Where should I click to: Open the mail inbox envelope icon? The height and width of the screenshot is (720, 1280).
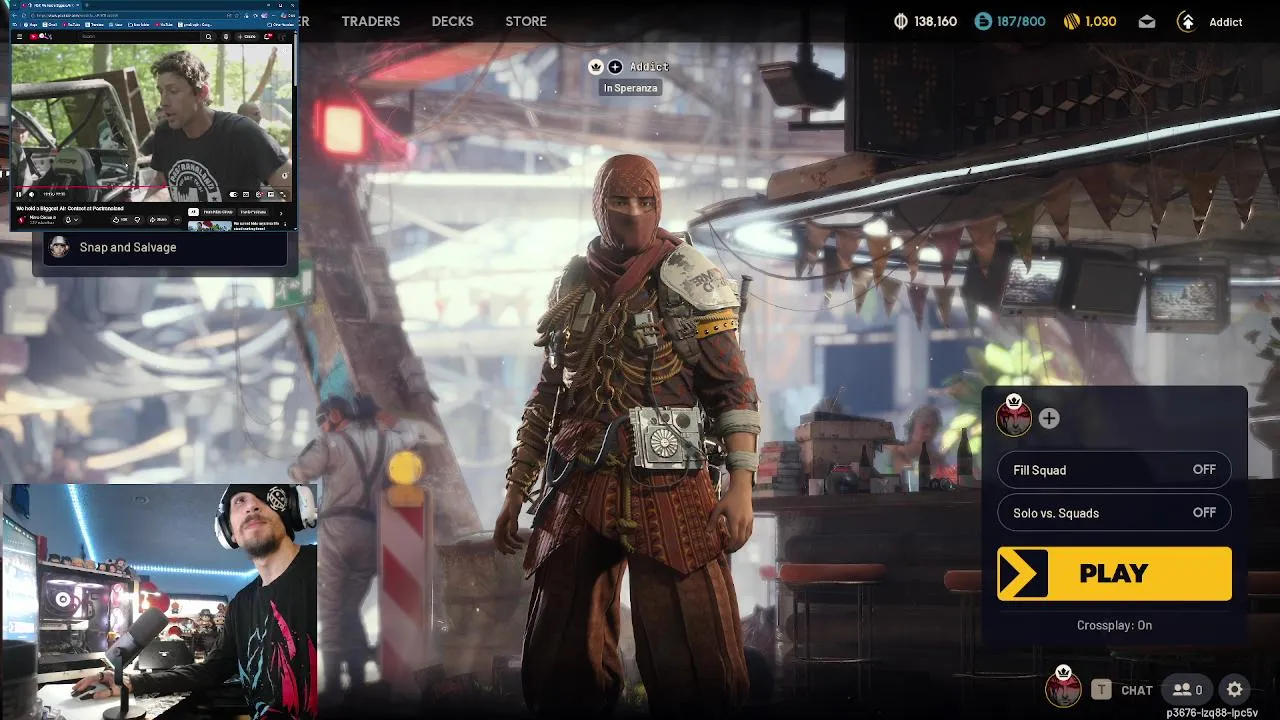(x=1147, y=21)
